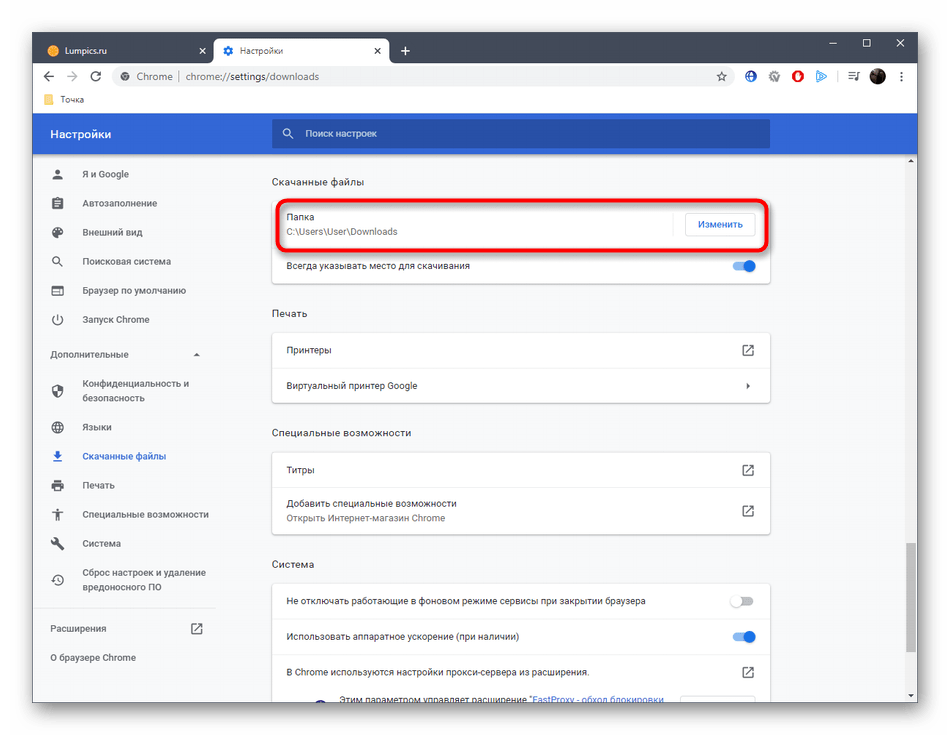Open the Opera-style red extension icon
Viewport: 950px width, 735px height.
pos(798,77)
